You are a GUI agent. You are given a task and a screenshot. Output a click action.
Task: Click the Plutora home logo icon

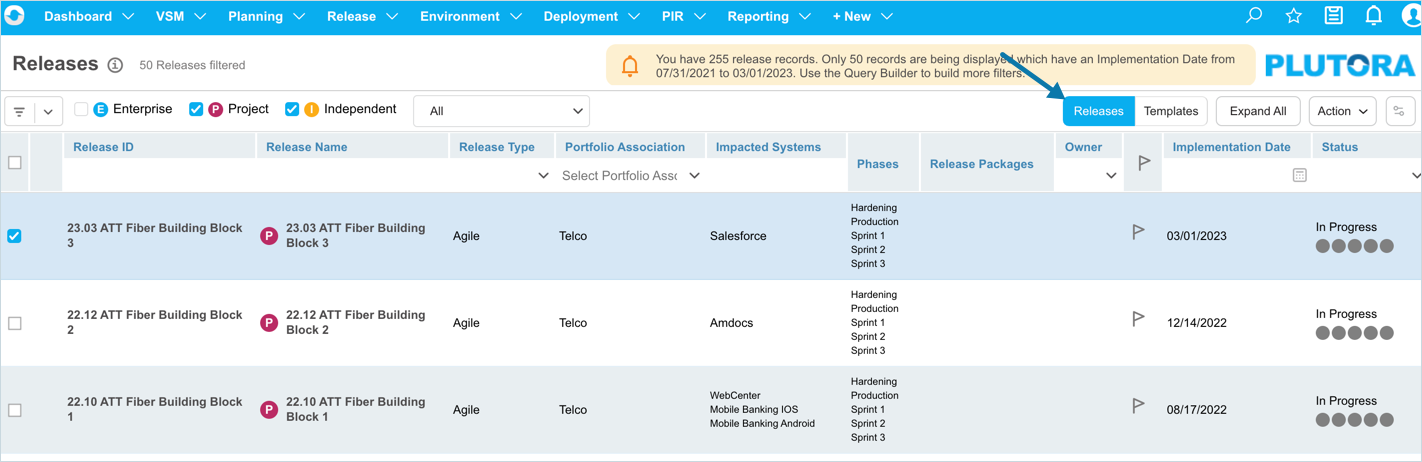pyautogui.click(x=15, y=16)
